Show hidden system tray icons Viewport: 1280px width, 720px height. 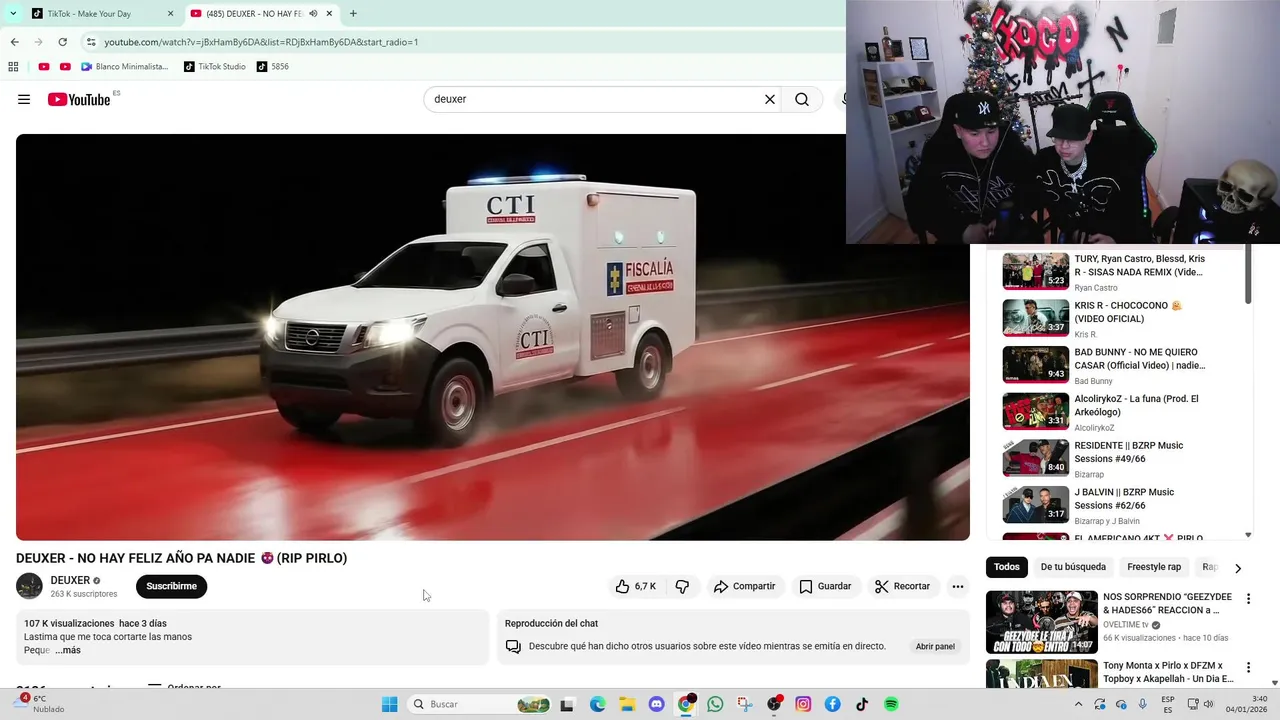click(x=1078, y=704)
